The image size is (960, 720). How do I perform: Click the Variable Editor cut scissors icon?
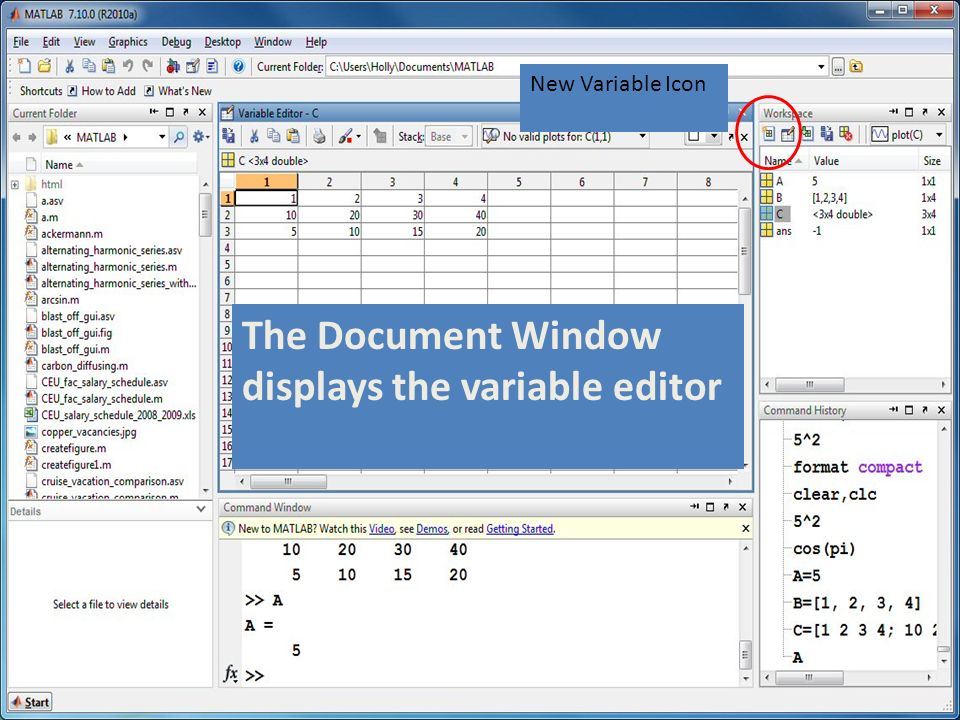[254, 136]
